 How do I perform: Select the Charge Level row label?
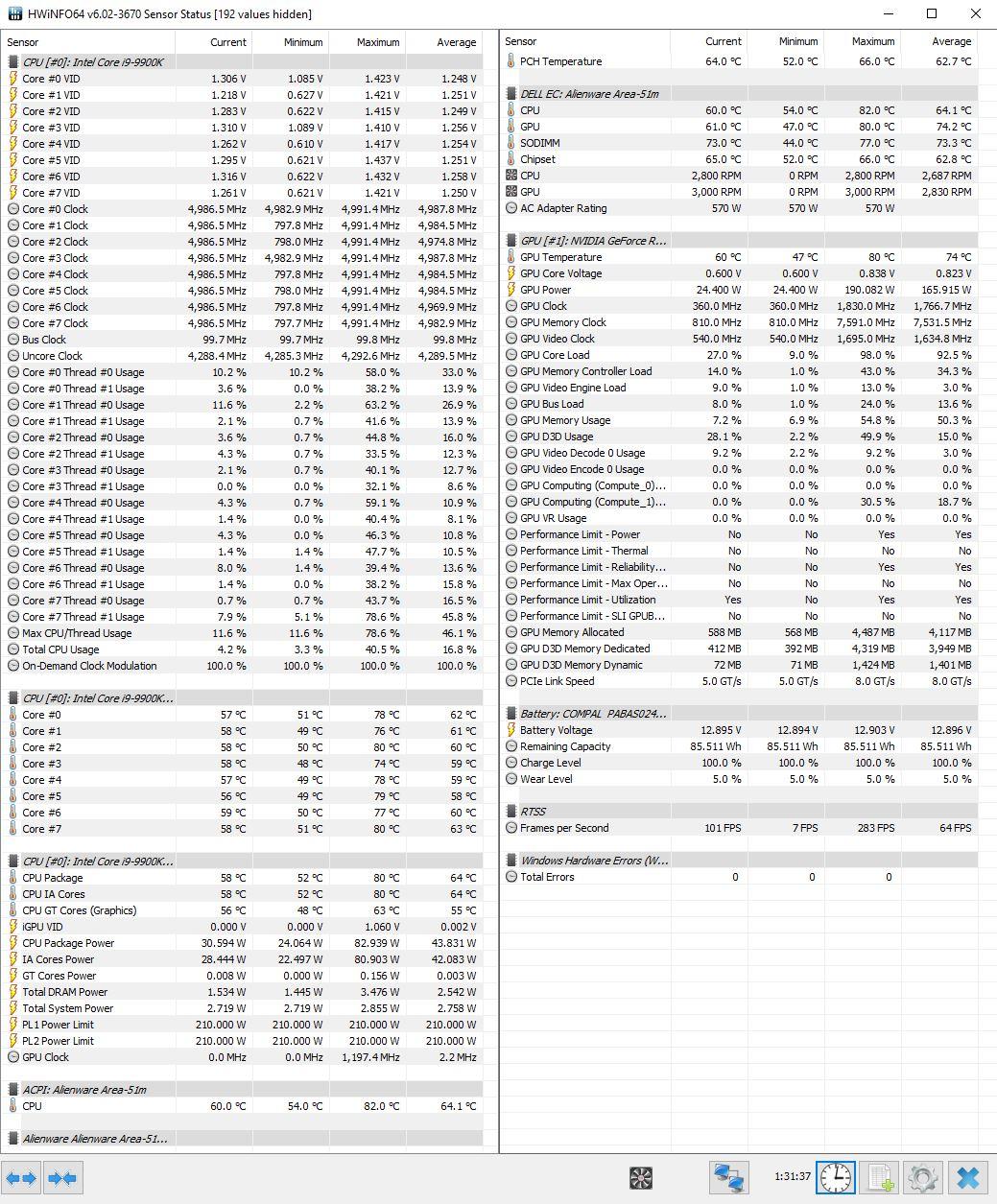(551, 763)
